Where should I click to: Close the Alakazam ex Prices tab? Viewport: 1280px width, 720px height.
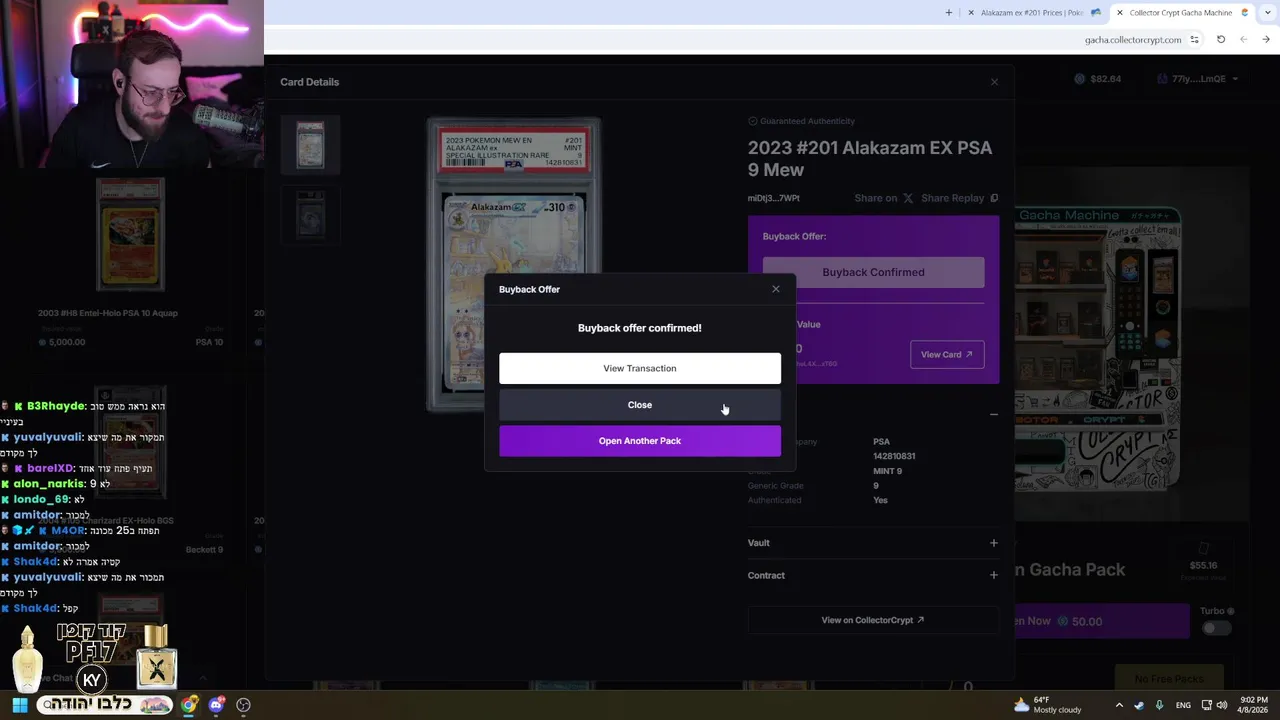pyautogui.click(x=971, y=13)
